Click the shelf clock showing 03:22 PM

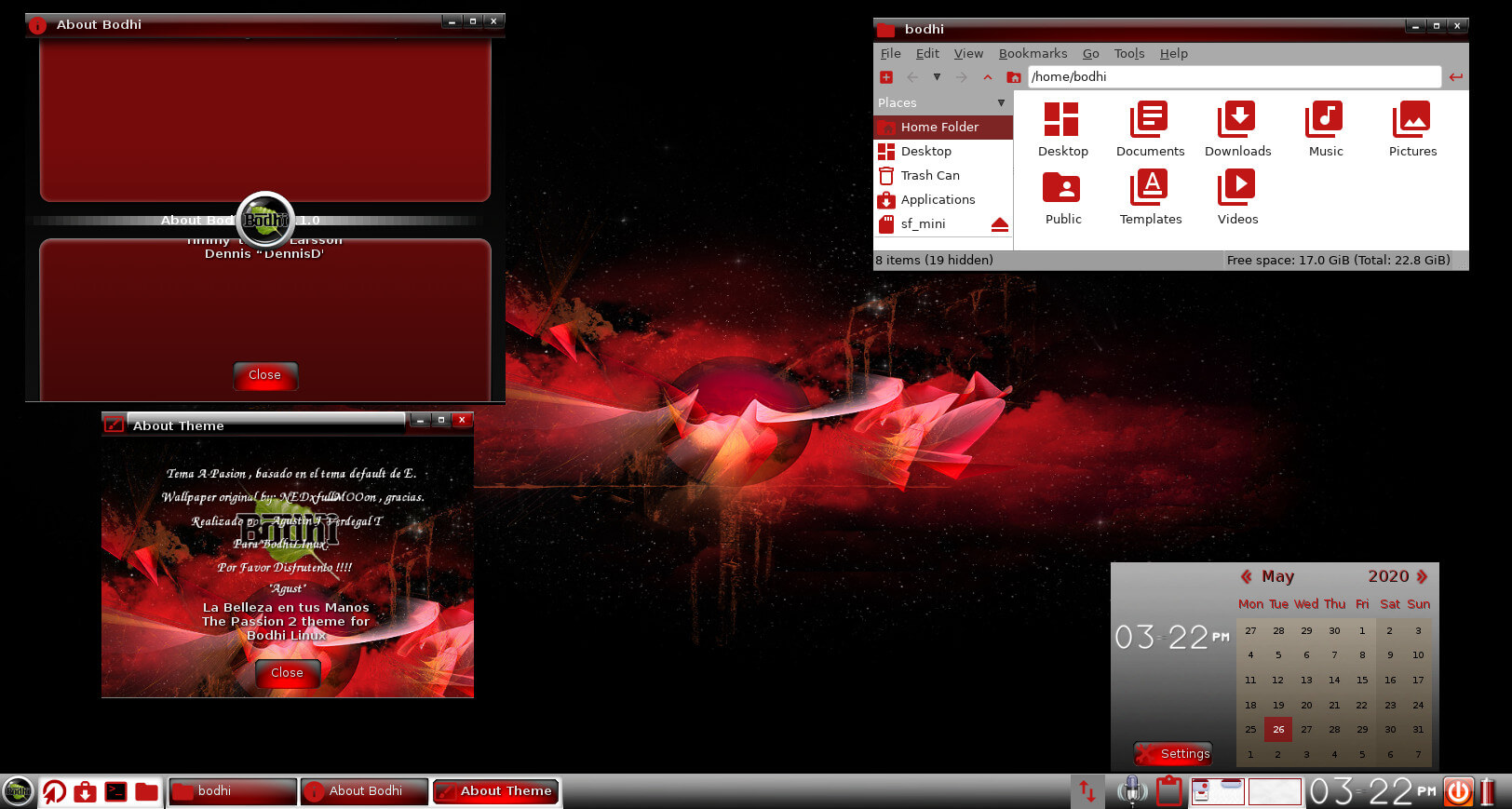click(x=1373, y=792)
